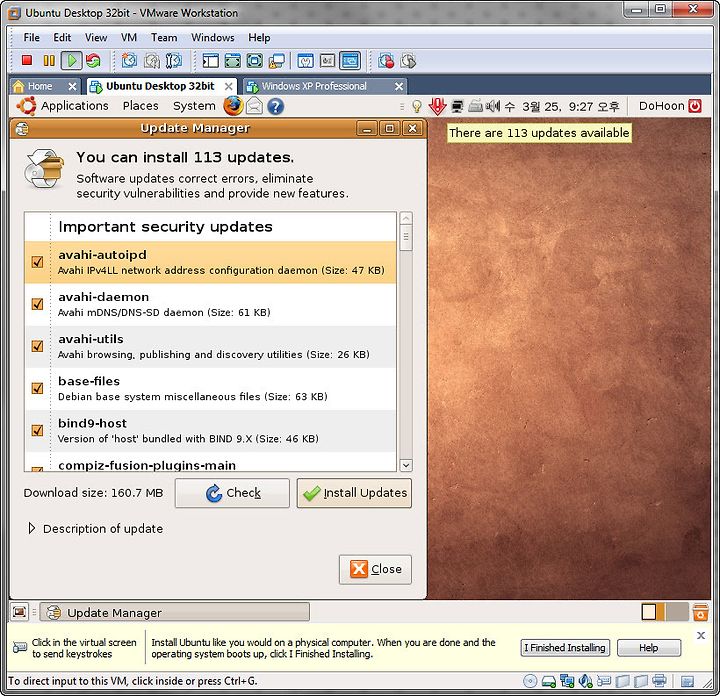Click the Check button
This screenshot has width=720, height=696.
[232, 493]
